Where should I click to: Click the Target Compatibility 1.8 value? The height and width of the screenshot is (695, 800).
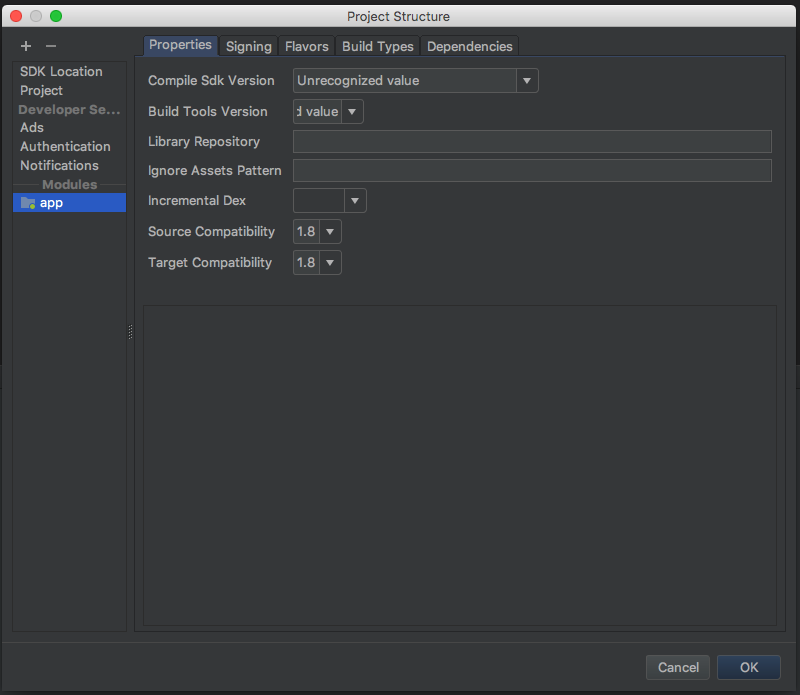(x=306, y=263)
